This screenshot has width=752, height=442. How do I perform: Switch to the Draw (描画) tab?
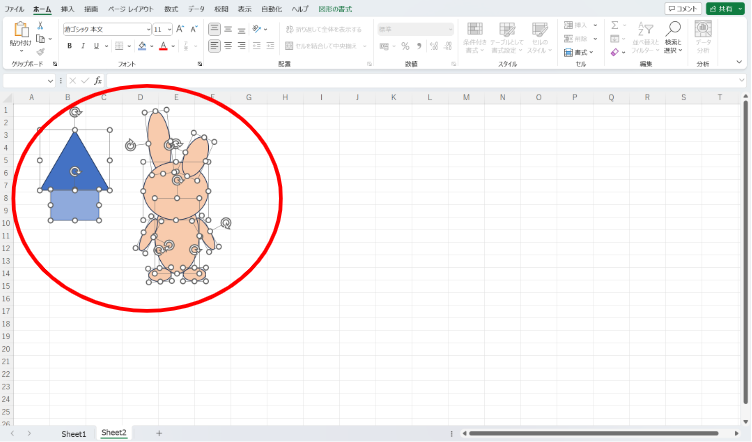click(91, 9)
